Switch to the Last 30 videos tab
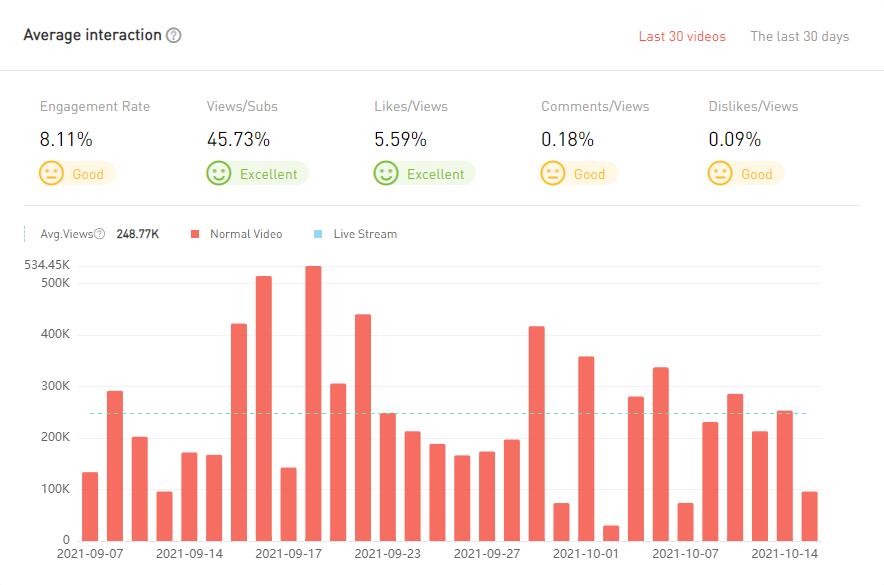This screenshot has width=884, height=585. pyautogui.click(x=682, y=36)
